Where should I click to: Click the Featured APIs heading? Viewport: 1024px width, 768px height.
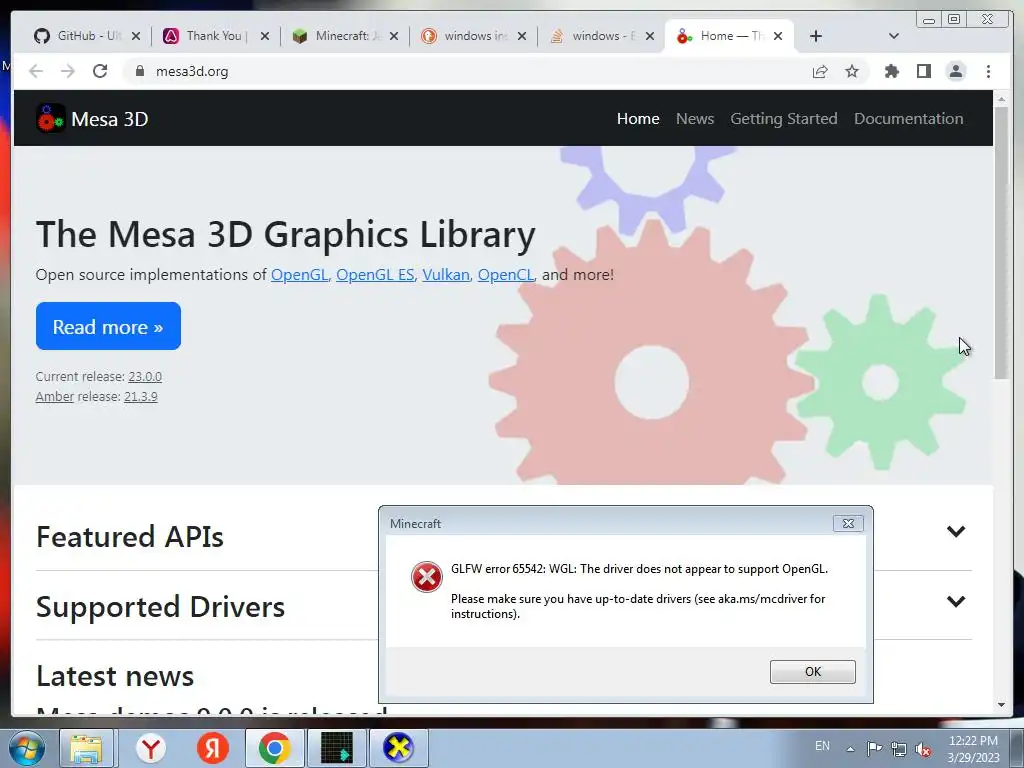[129, 537]
